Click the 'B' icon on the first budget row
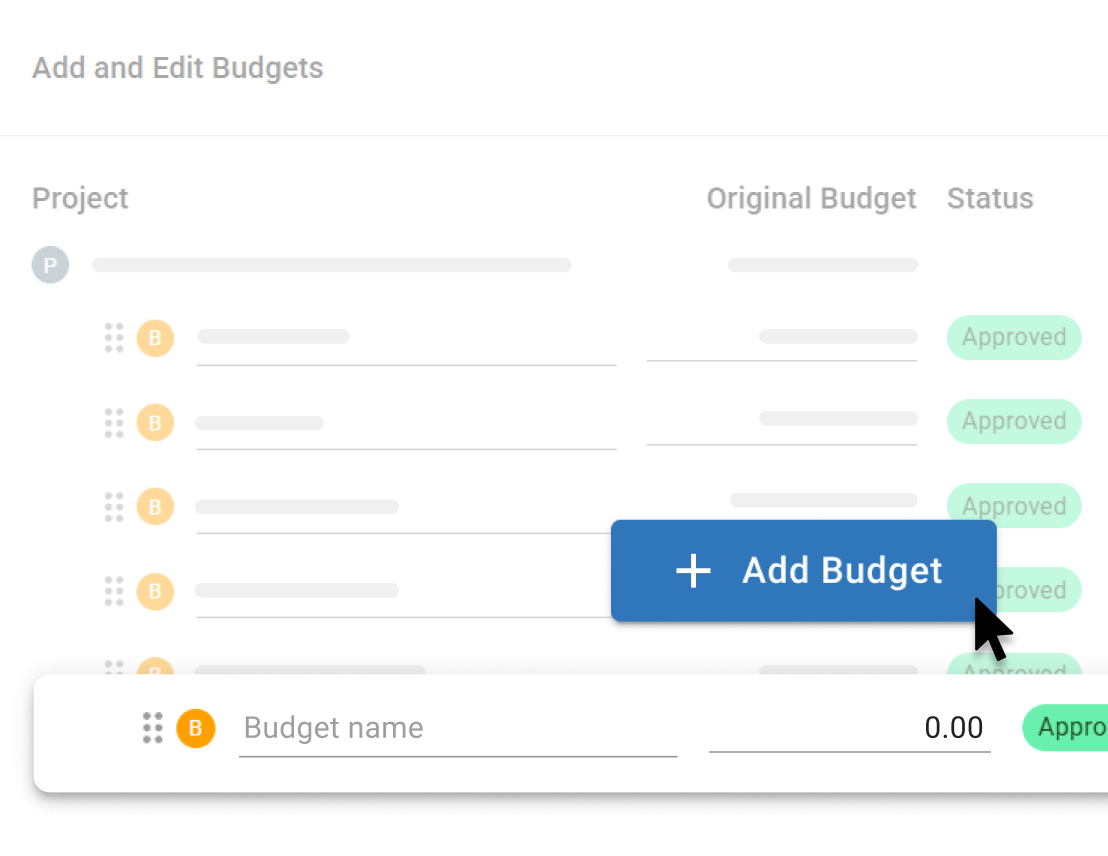The width and height of the screenshot is (1108, 856). (x=155, y=338)
